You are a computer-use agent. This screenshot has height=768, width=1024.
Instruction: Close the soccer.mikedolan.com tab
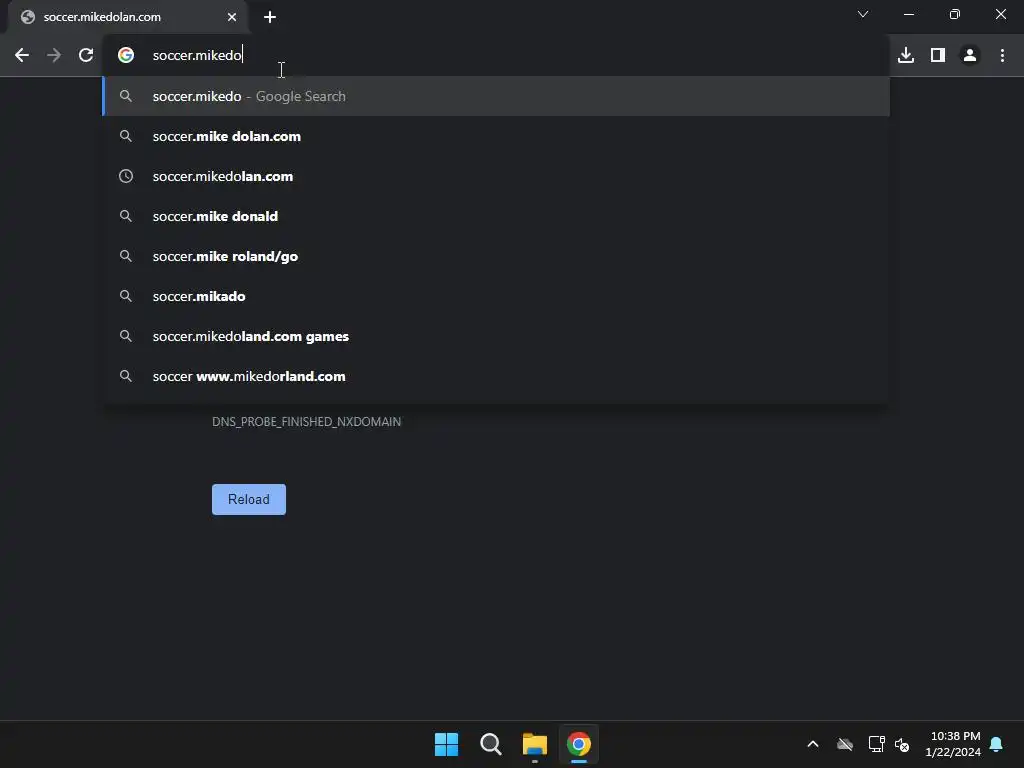pyautogui.click(x=232, y=17)
